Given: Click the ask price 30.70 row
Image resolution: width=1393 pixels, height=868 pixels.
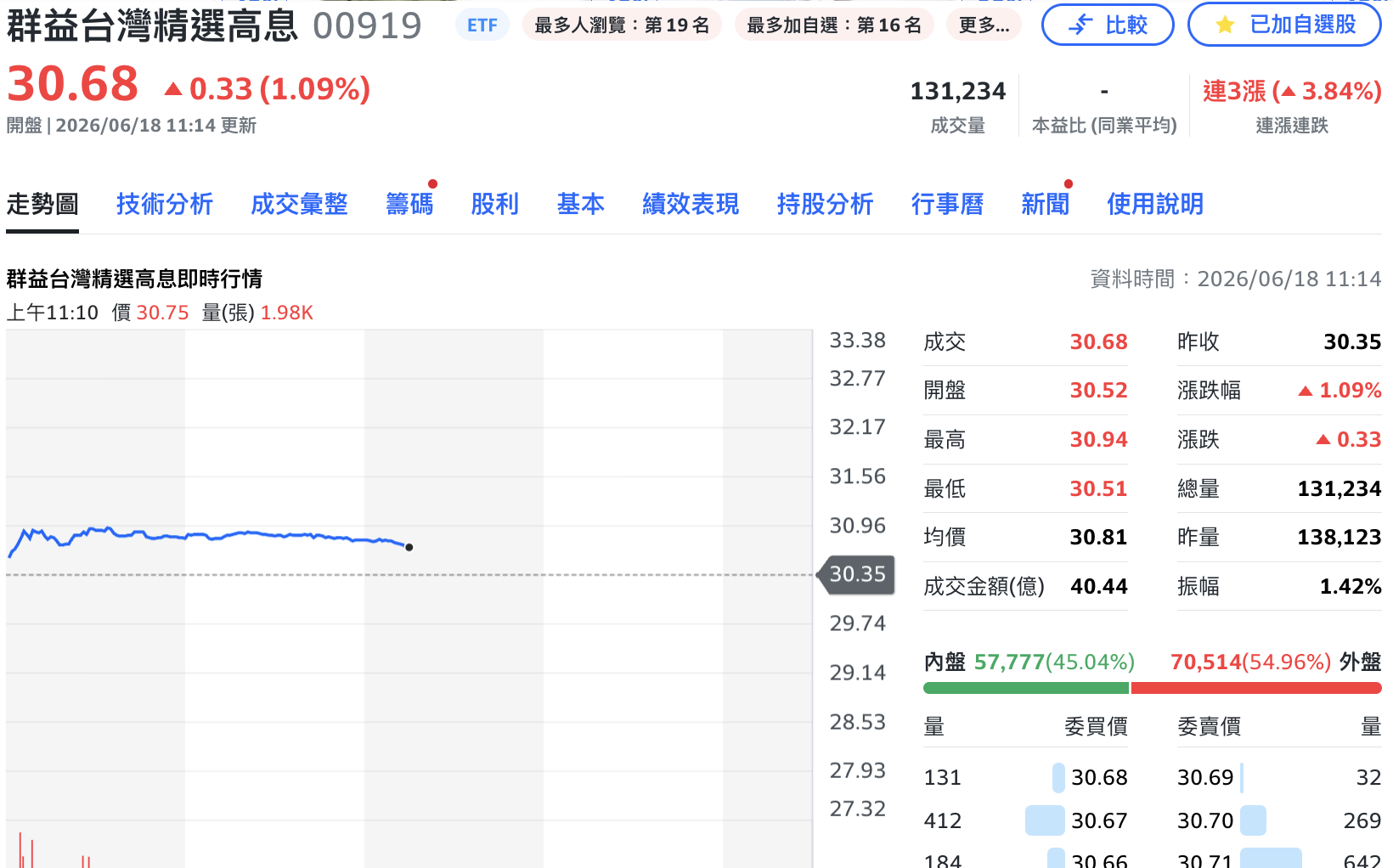Looking at the screenshot, I should (x=1279, y=820).
